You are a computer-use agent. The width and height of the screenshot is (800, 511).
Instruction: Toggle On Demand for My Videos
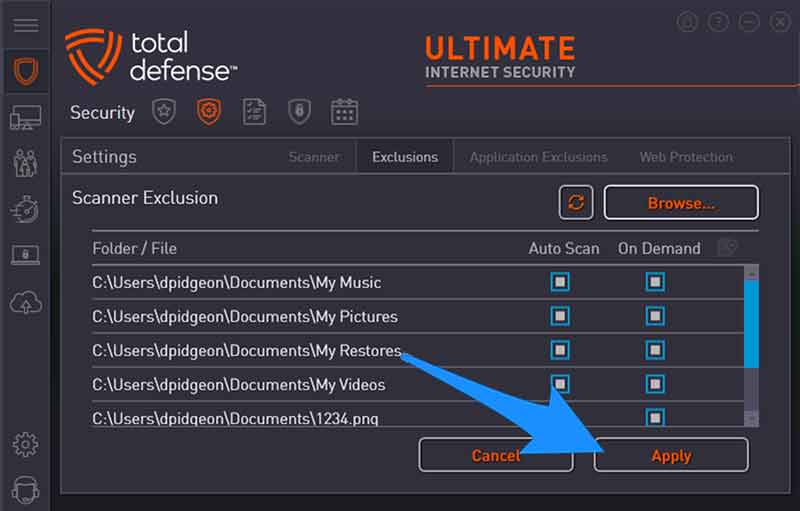tap(655, 384)
